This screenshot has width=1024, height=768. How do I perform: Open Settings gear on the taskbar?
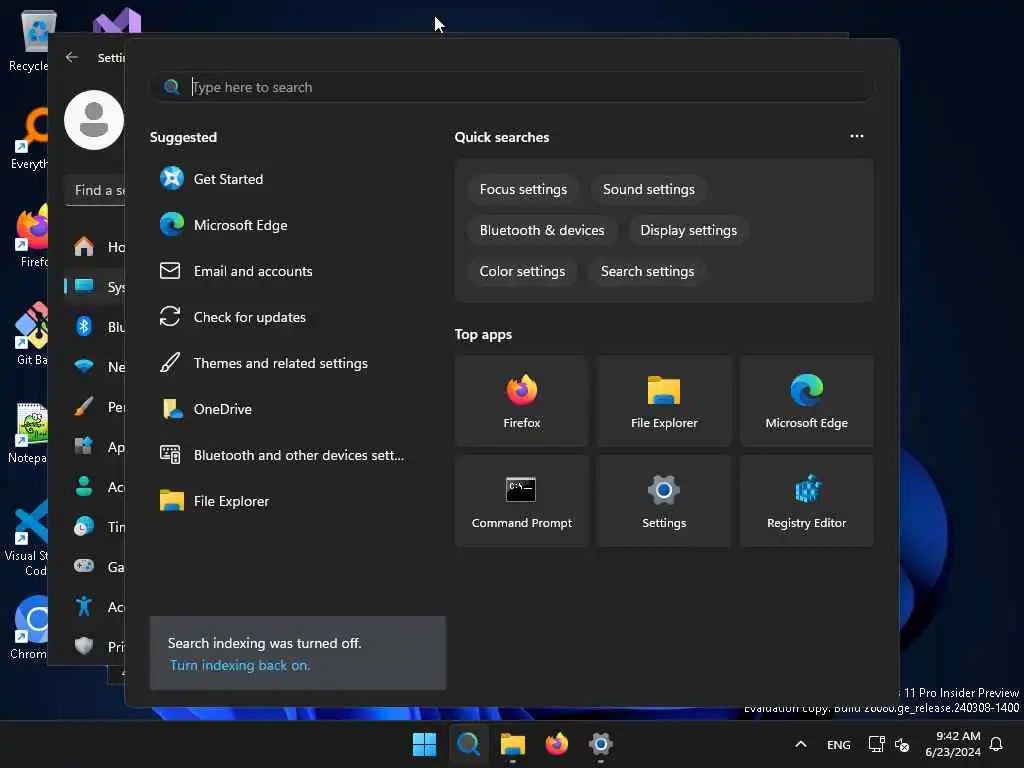[601, 744]
